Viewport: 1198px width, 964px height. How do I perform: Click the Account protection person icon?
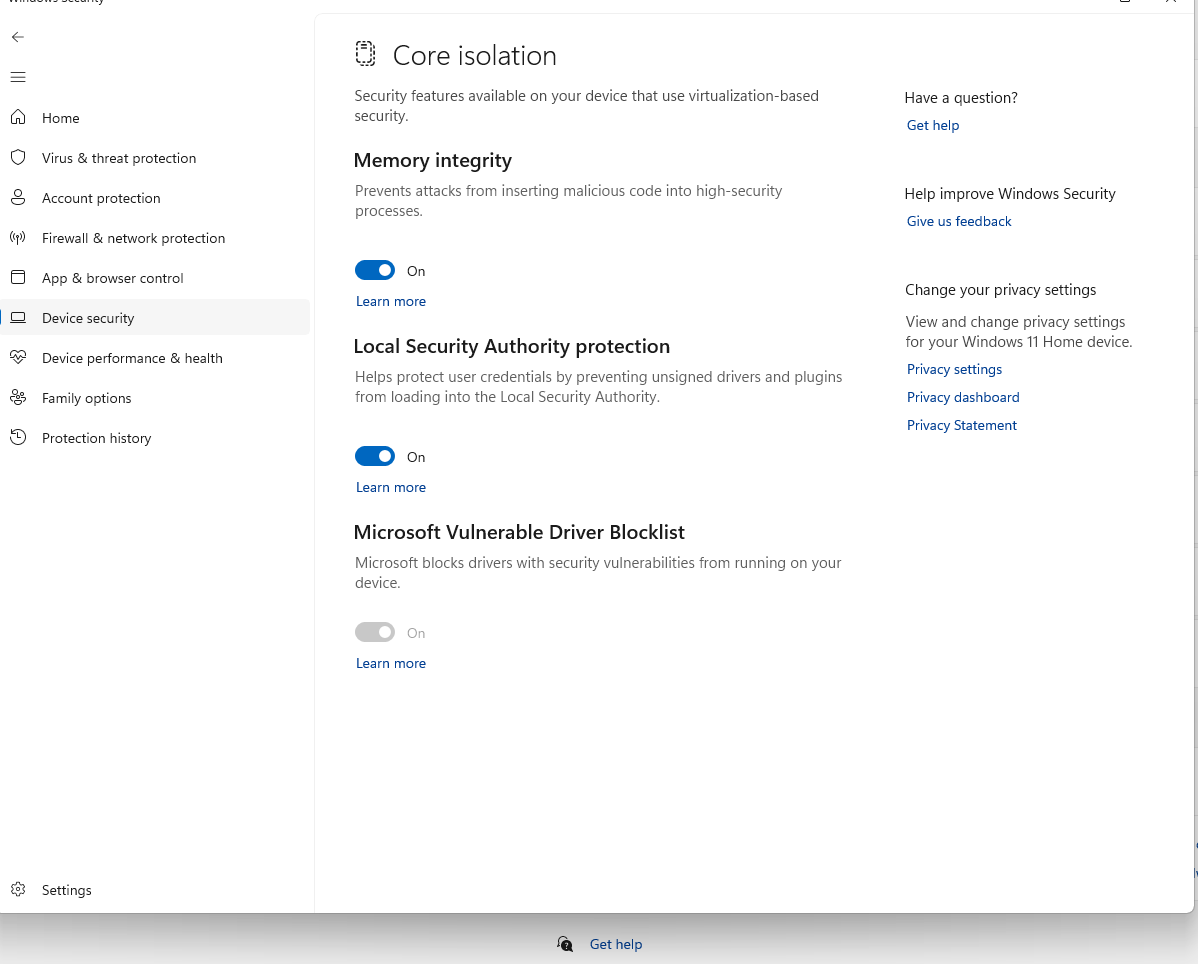[x=18, y=198]
